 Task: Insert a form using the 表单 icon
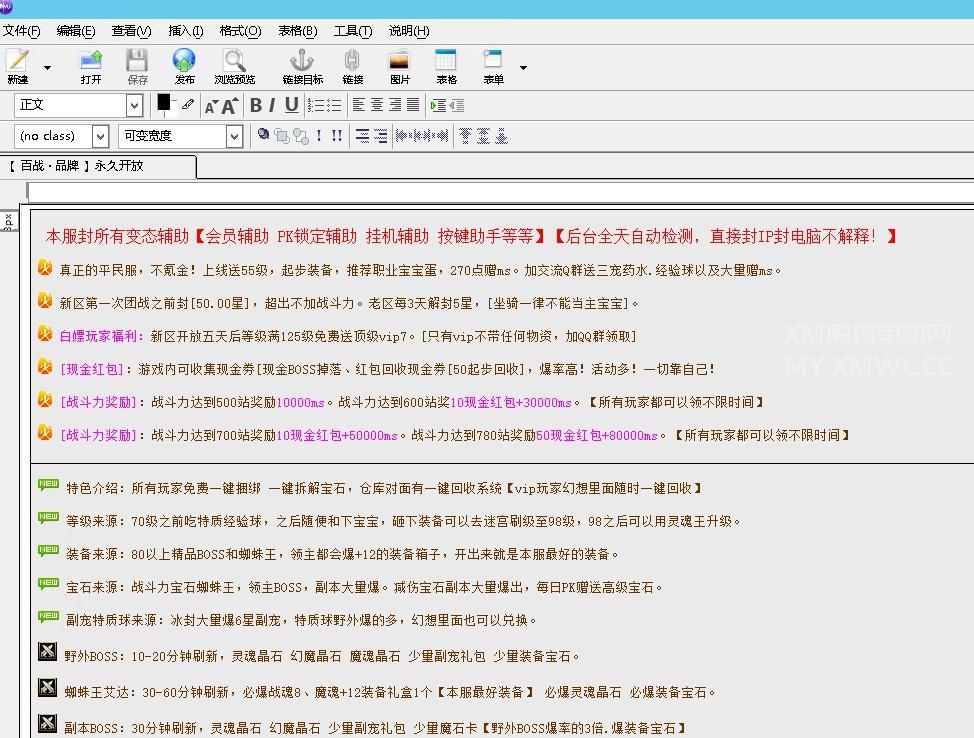(x=491, y=66)
